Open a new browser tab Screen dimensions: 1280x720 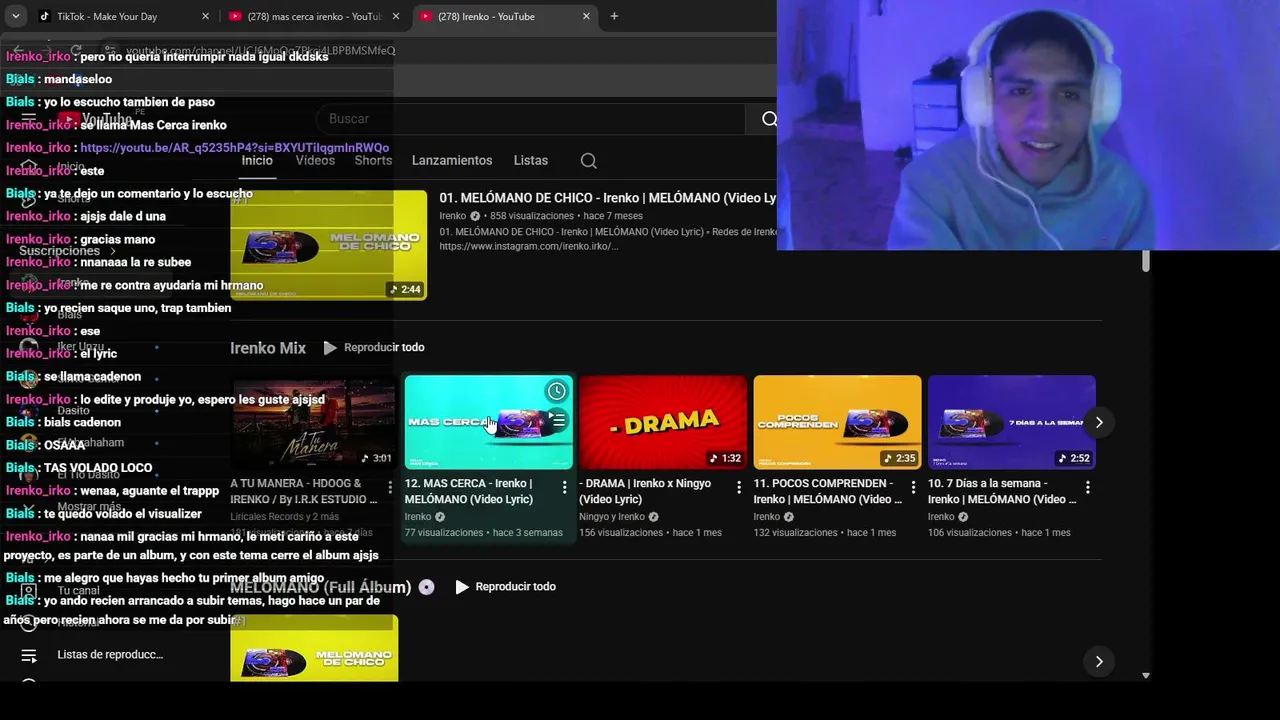614,16
